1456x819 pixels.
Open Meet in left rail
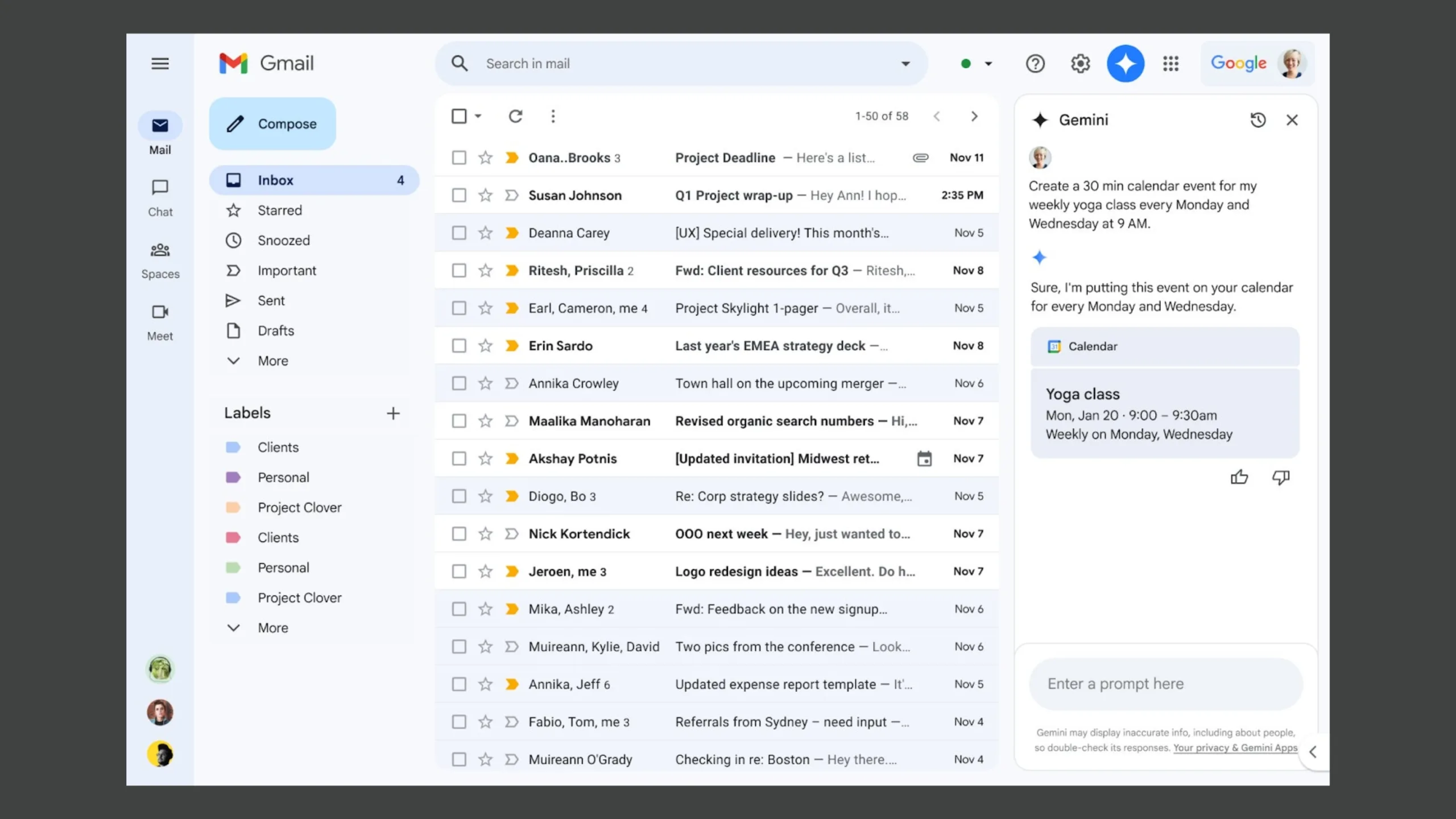point(160,322)
